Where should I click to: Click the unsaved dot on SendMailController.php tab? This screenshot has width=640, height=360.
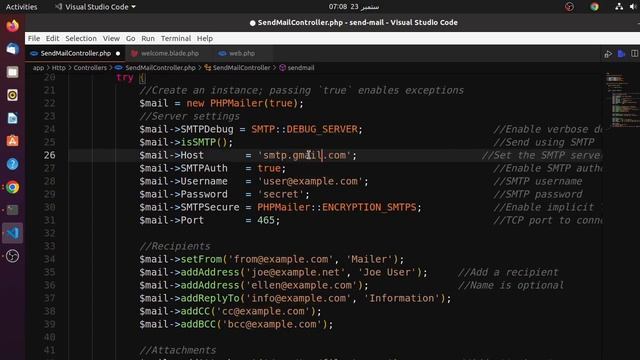coord(118,53)
